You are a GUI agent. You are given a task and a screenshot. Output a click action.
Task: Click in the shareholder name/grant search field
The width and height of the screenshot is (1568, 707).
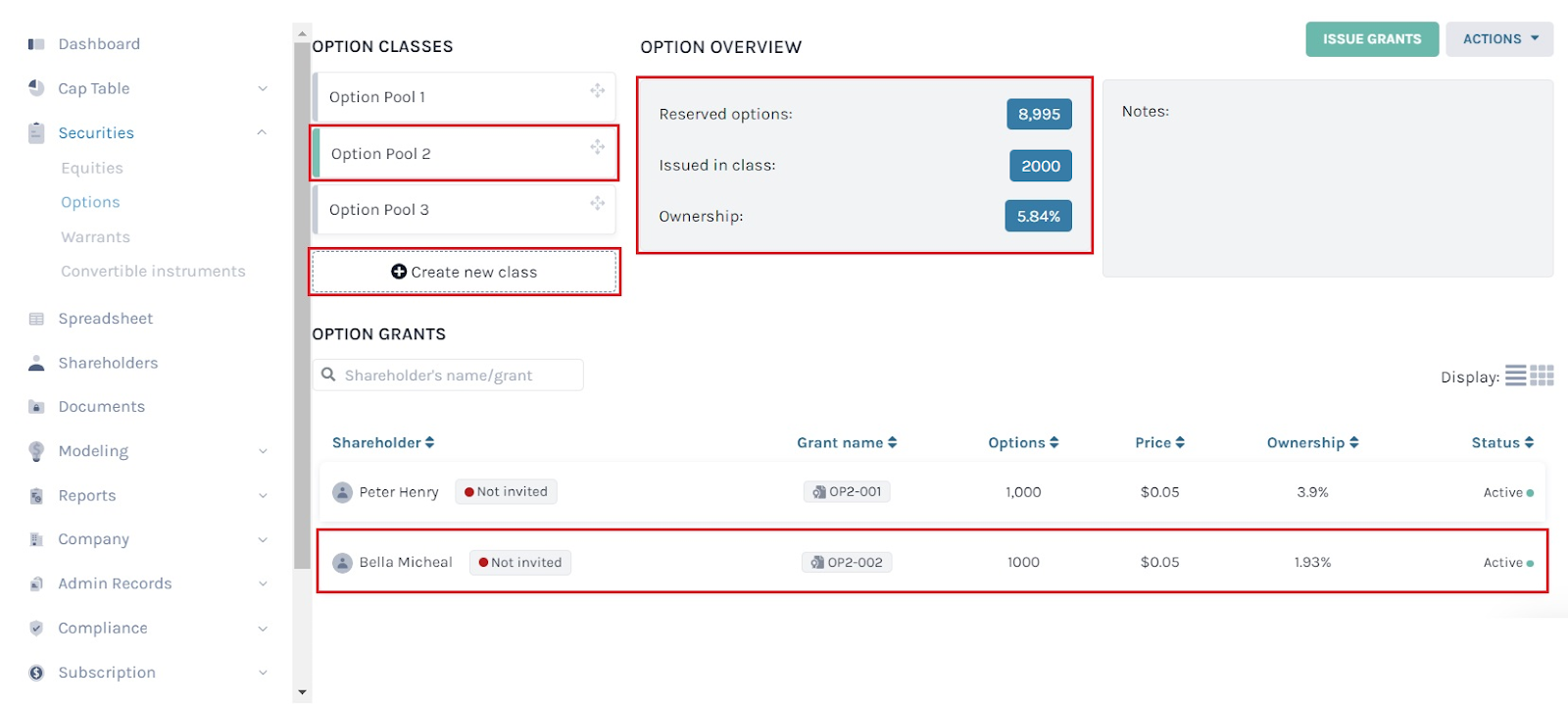click(448, 375)
